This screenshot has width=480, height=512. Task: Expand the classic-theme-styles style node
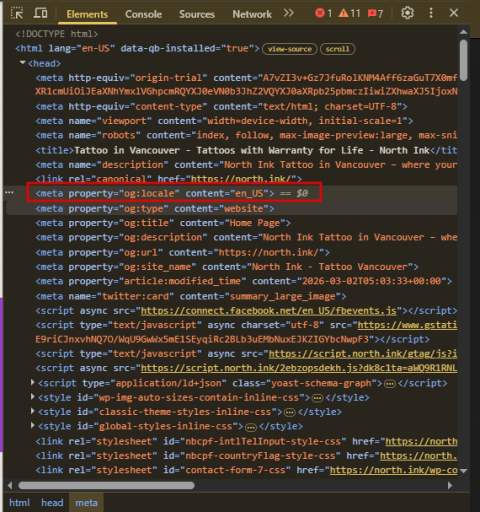click(33, 411)
